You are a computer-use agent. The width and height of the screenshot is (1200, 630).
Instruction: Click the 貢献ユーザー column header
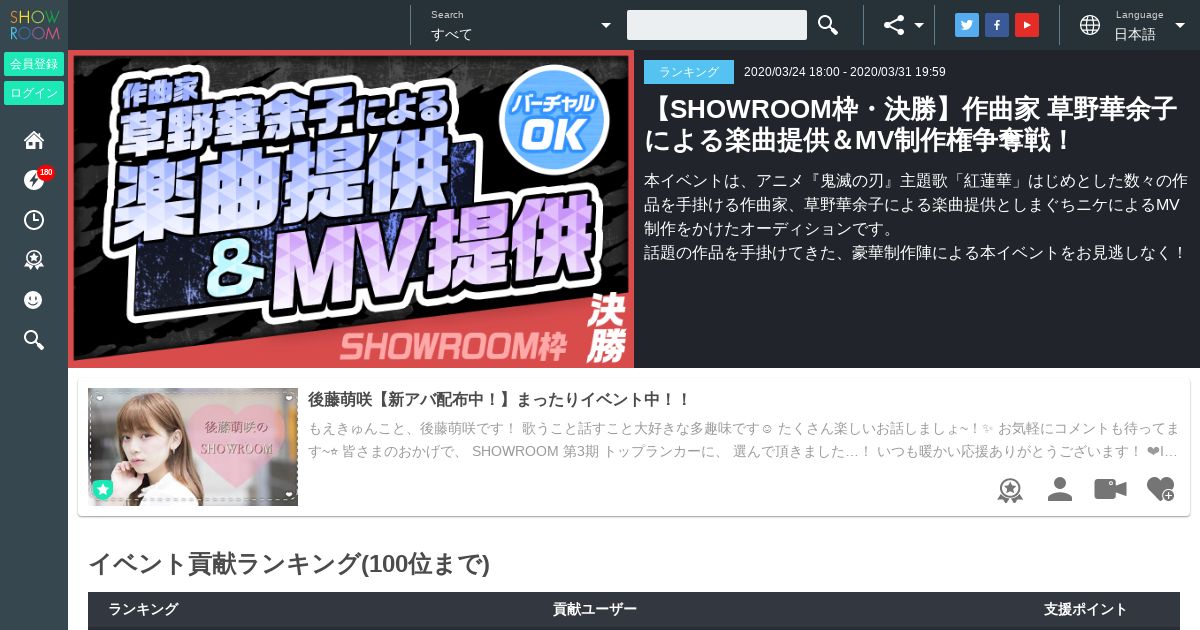pos(595,609)
